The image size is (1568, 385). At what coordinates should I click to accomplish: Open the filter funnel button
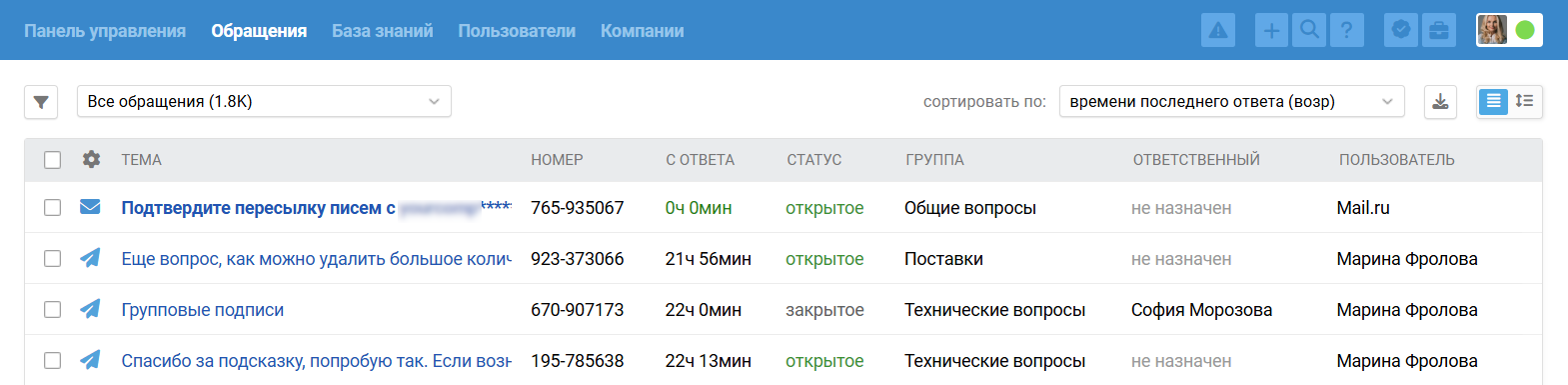coord(41,102)
